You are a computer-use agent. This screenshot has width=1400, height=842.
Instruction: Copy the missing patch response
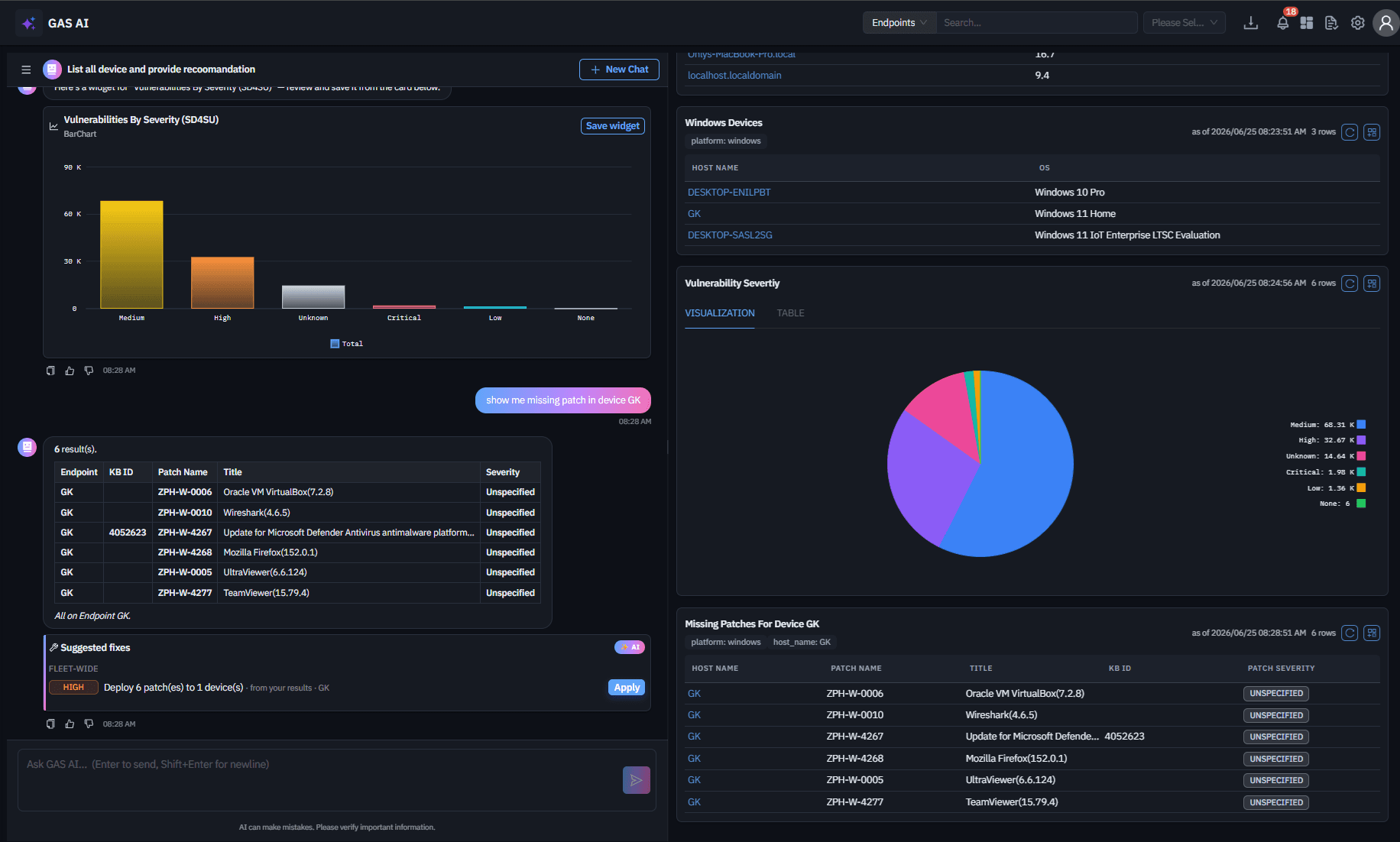[x=50, y=724]
